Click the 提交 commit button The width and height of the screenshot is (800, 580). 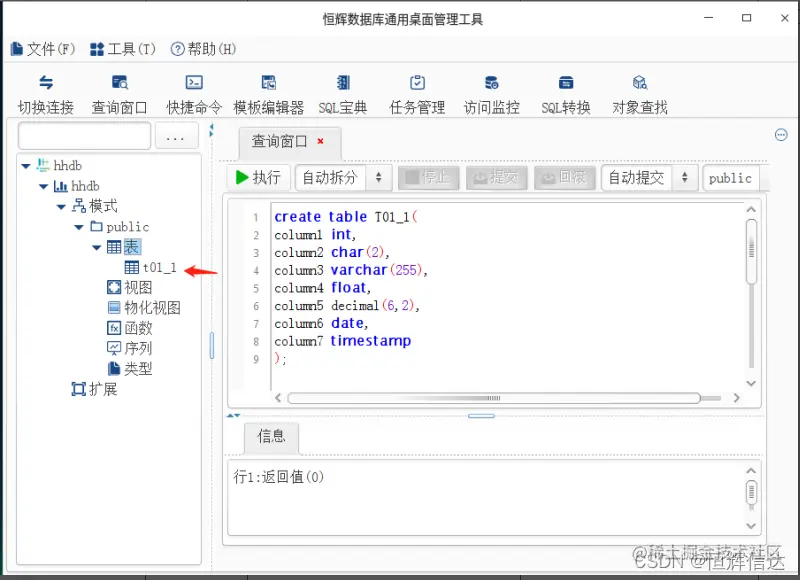[497, 177]
